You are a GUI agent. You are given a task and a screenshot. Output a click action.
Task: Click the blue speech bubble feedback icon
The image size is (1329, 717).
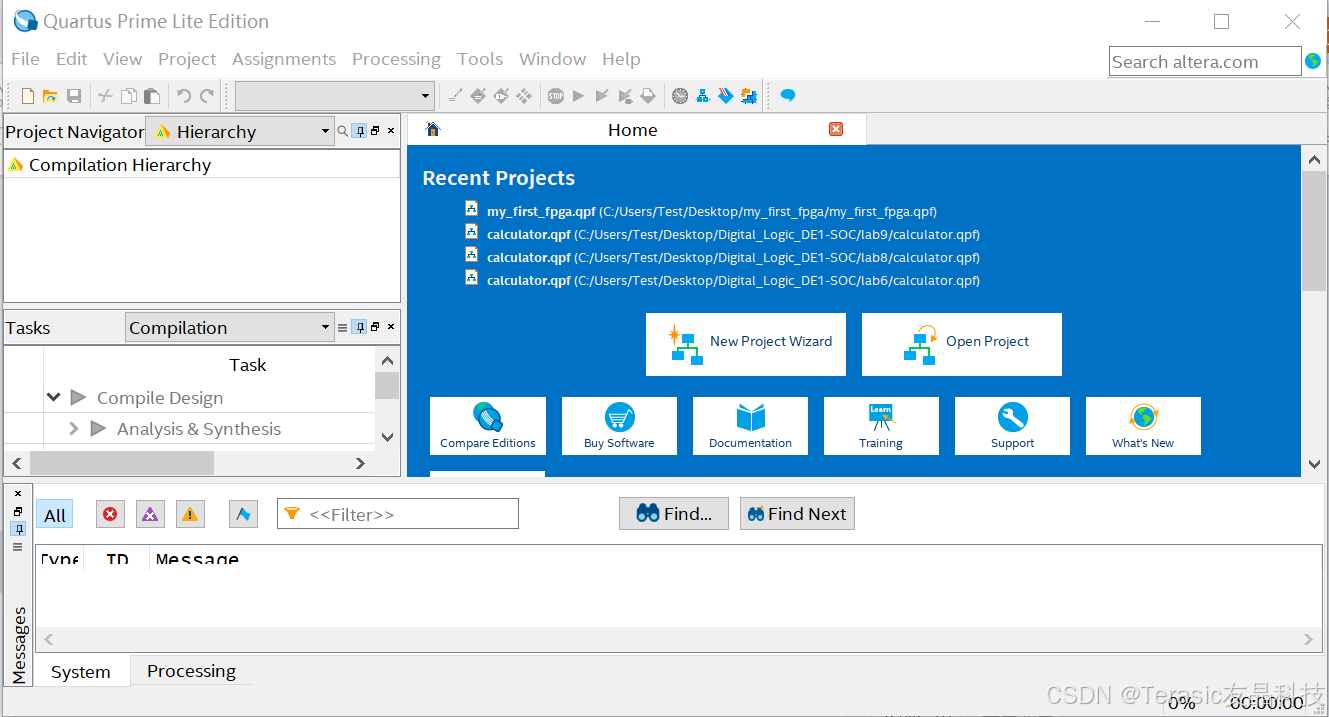click(x=788, y=96)
